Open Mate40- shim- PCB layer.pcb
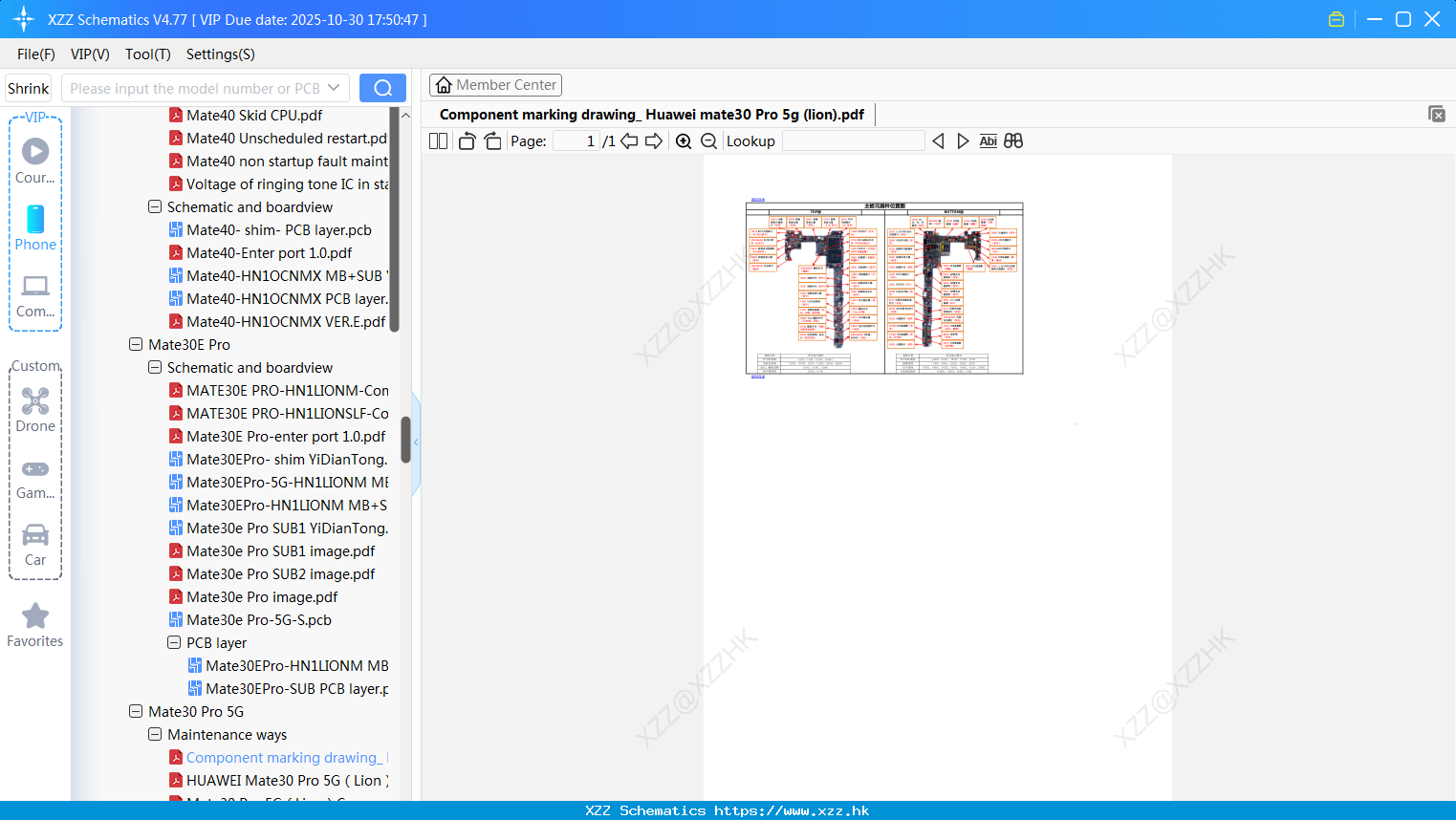1456x820 pixels. pos(271,229)
